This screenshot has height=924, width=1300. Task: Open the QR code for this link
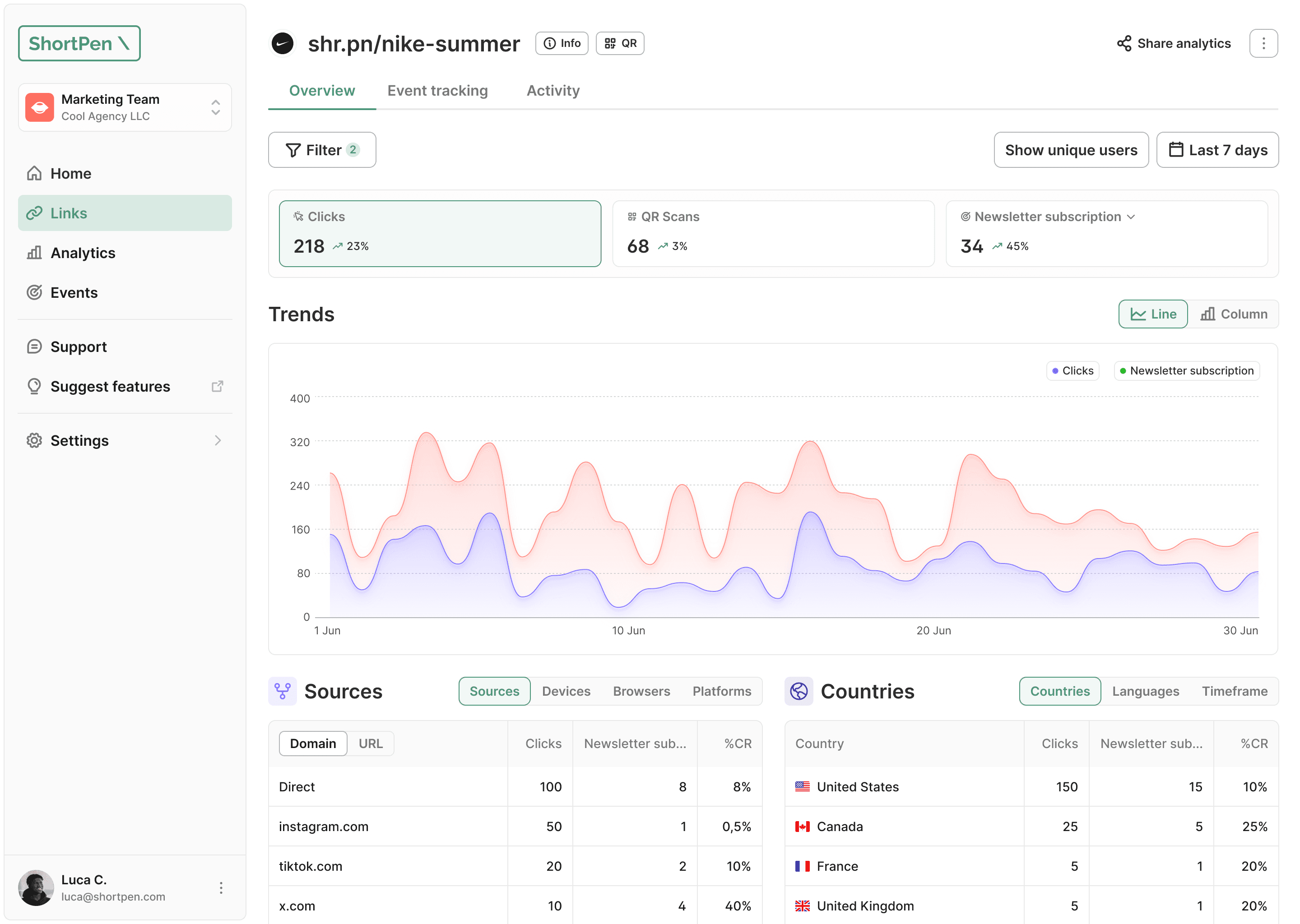[620, 43]
